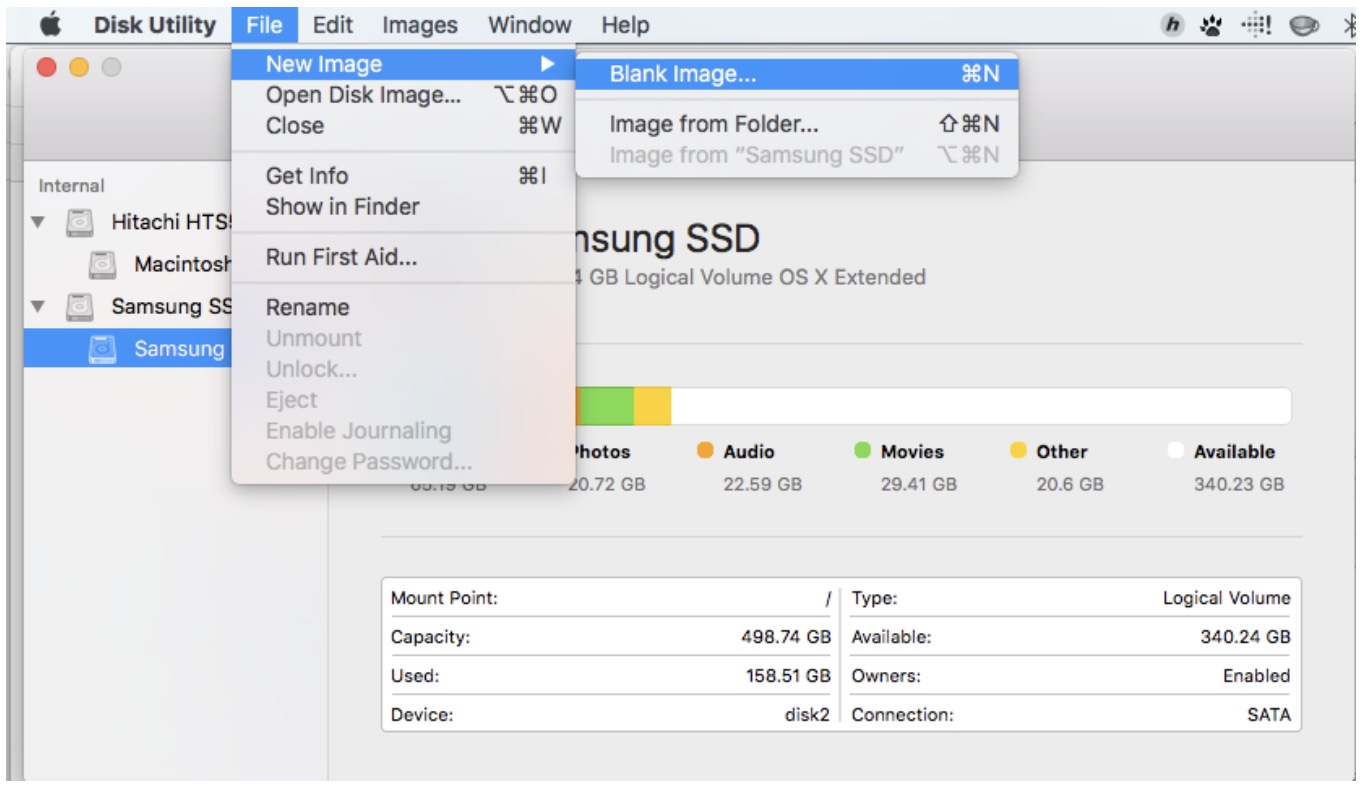Choose Open Disk Image… from File menu
The image size is (1362, 786).
404,95
